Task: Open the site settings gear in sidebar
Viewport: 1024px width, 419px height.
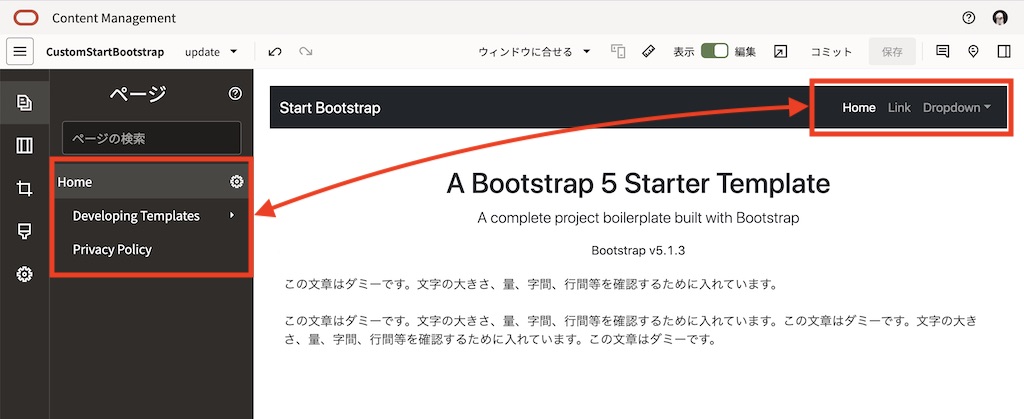Action: click(25, 274)
